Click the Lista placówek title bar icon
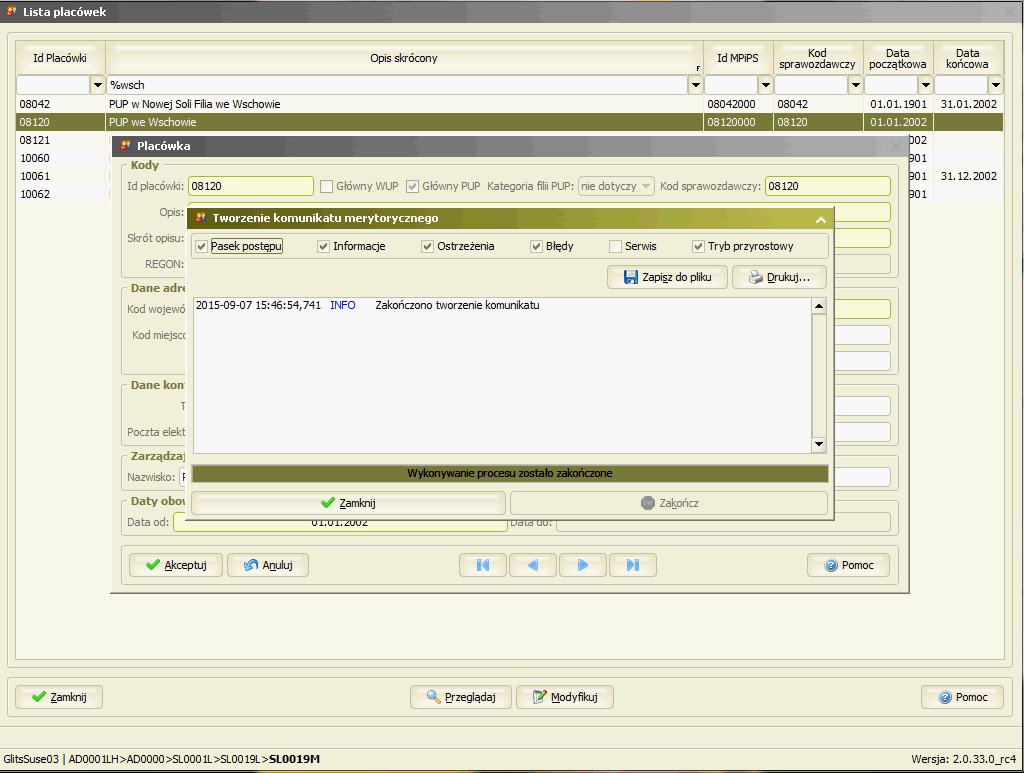 coord(11,12)
